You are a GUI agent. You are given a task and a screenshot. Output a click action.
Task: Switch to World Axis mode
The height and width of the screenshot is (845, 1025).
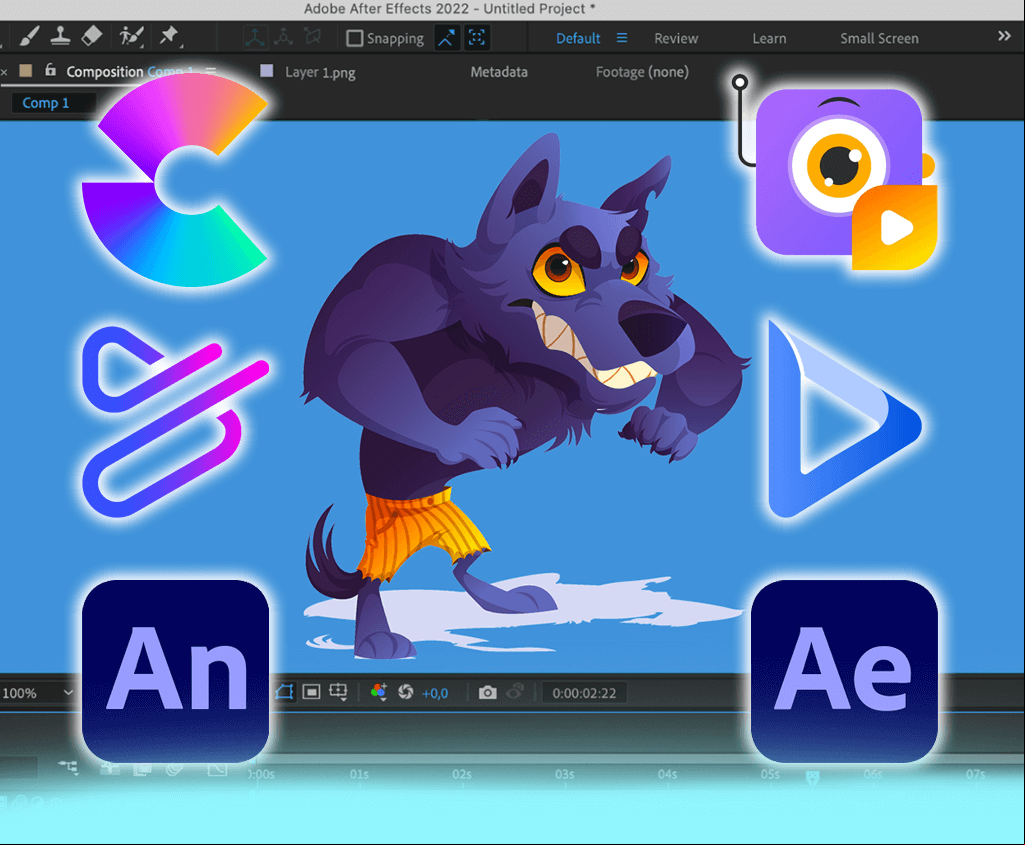(x=284, y=37)
